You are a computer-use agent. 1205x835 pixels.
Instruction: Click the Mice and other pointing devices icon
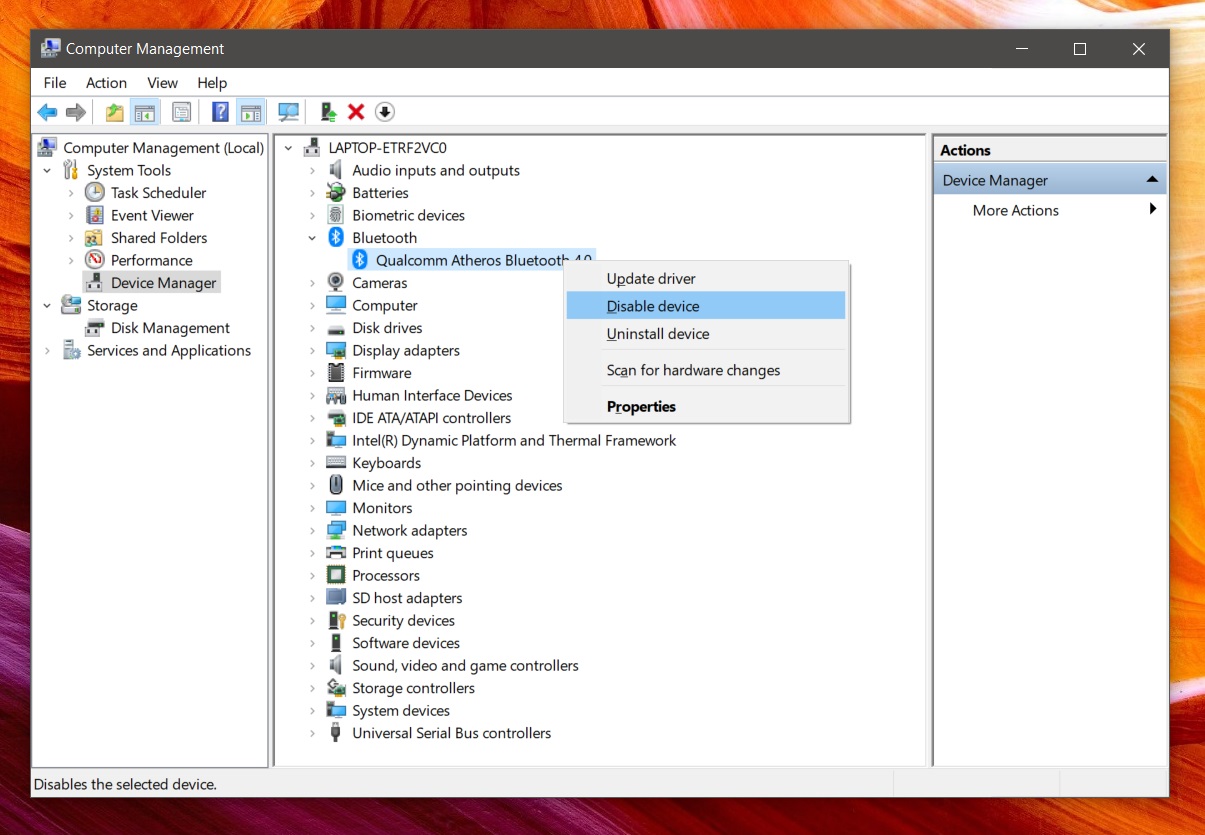[336, 485]
